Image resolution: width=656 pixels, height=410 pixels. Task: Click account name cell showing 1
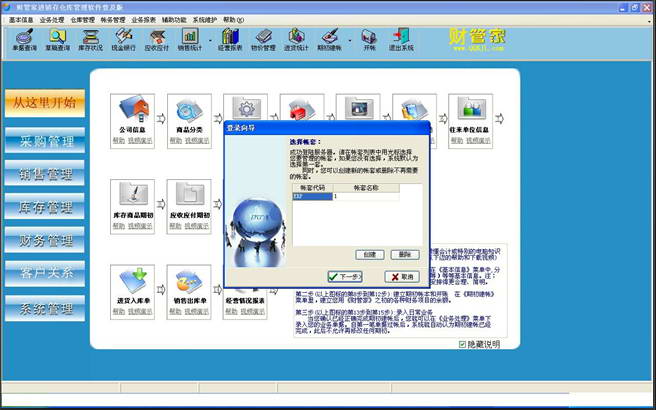pos(366,196)
